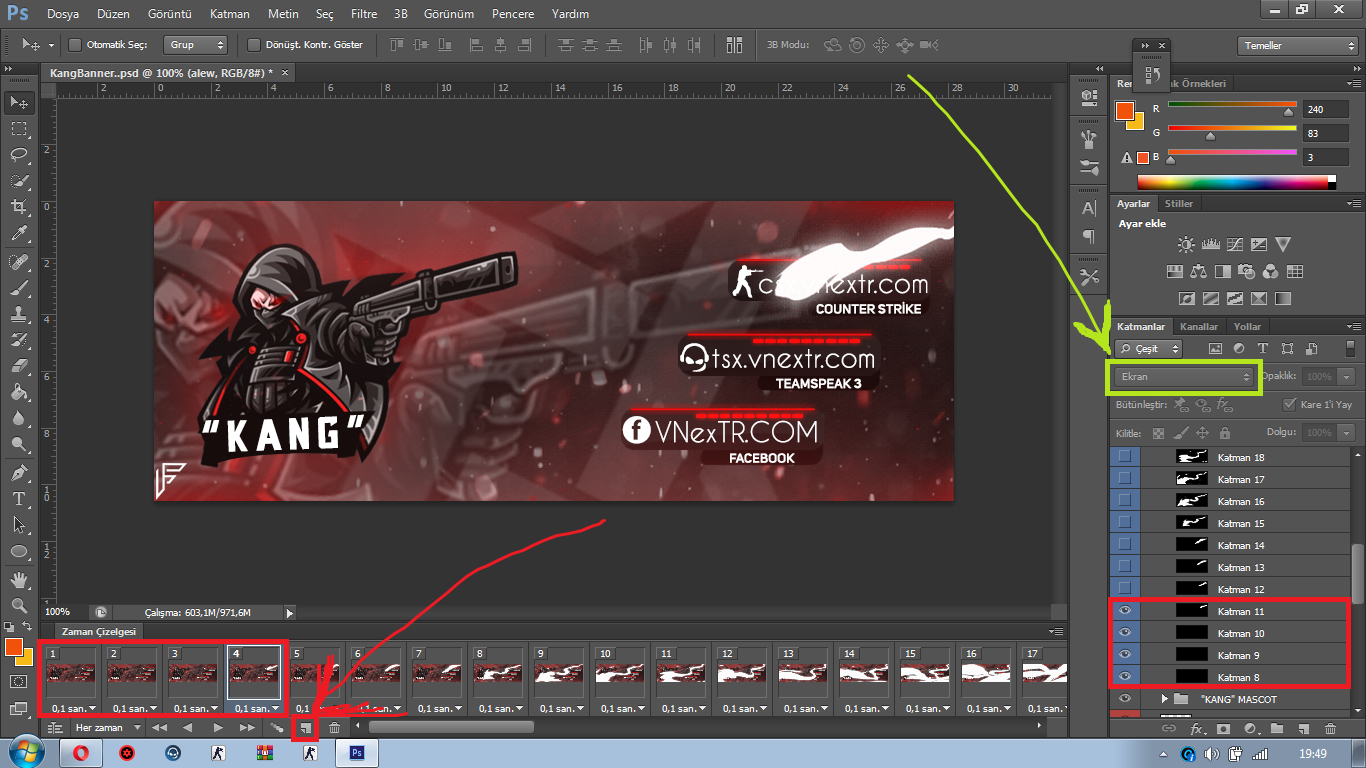Screen dimensions: 1366x768
Task: Click the lock all icon beside Kilitle
Action: click(1225, 433)
